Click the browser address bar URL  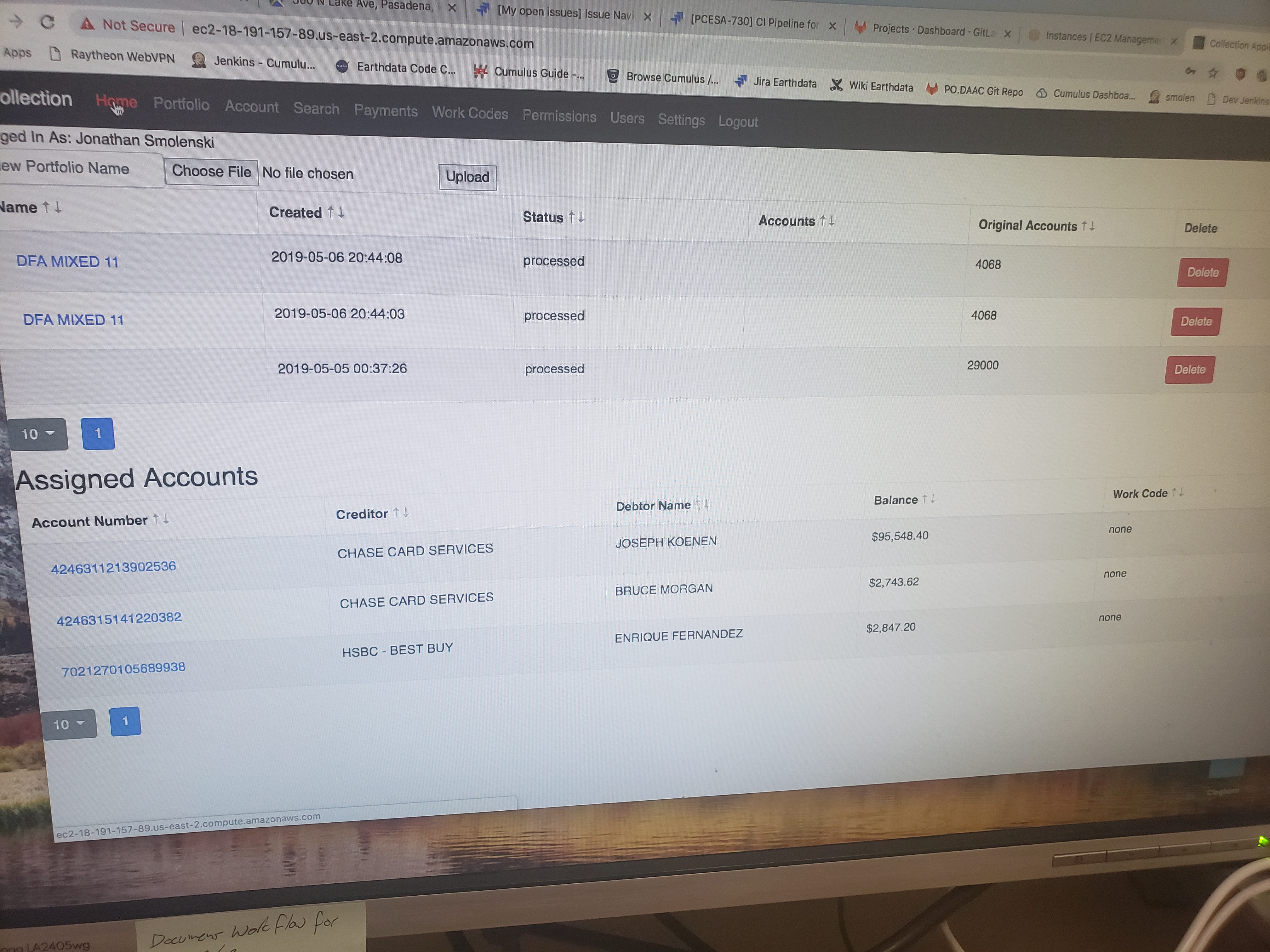tap(363, 36)
